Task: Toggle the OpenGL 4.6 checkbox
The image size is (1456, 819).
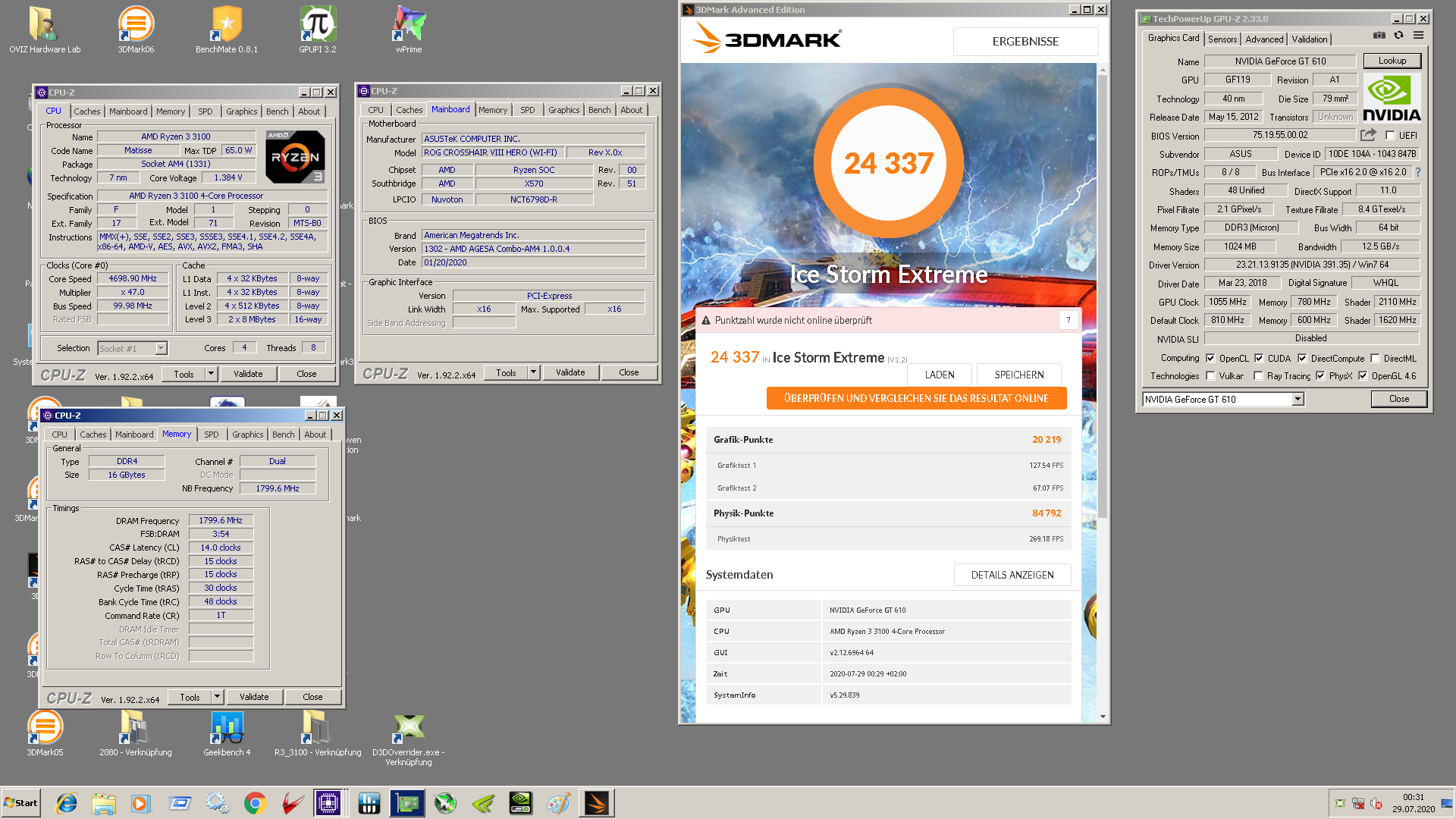Action: point(1363,376)
